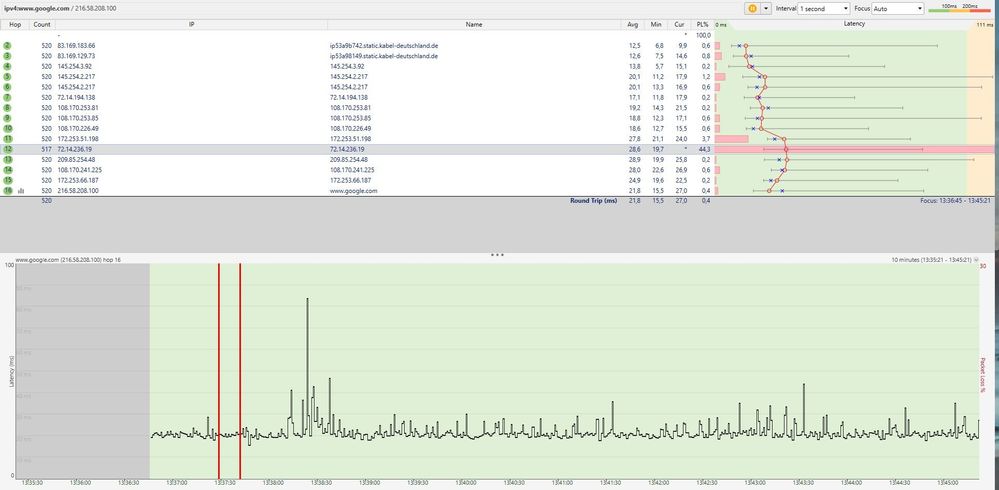Pause the trace with the orange button

pyautogui.click(x=752, y=8)
